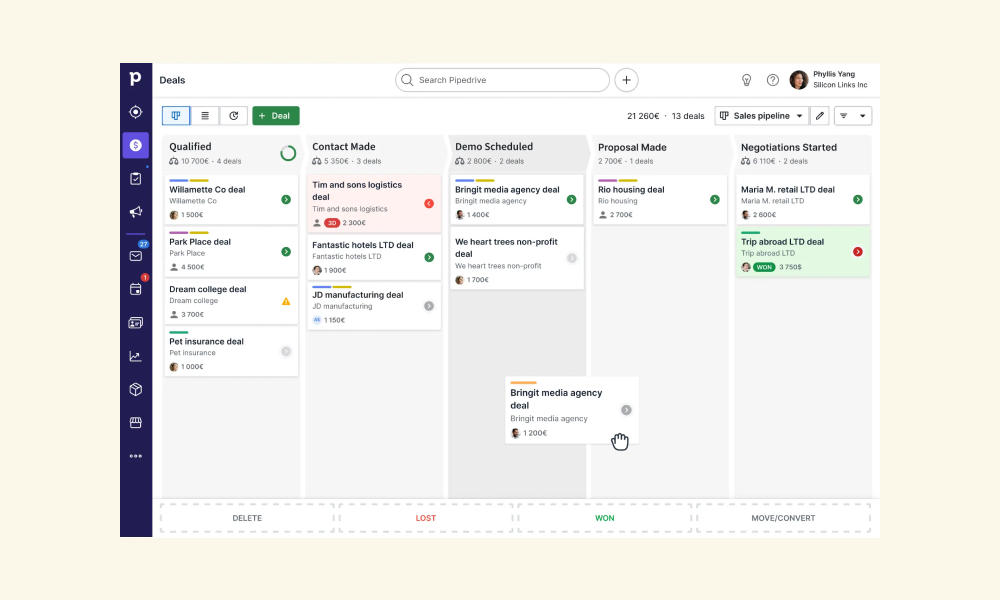Click the quick add plus button
This screenshot has width=1000, height=600.
click(626, 80)
